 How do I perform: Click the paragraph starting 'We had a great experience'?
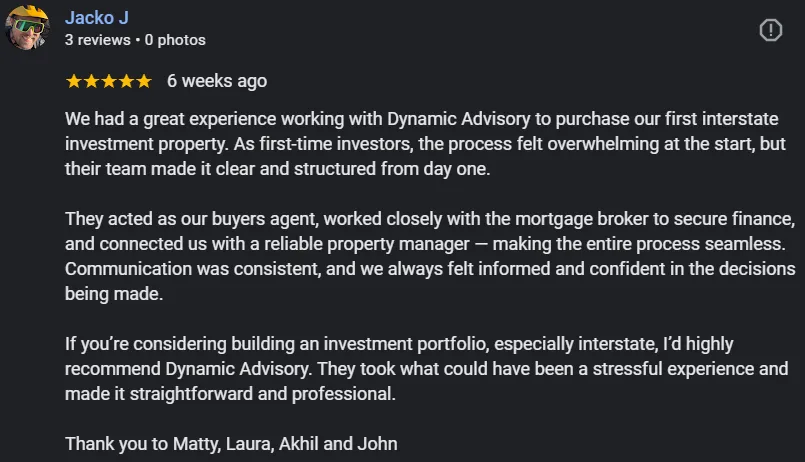click(425, 144)
